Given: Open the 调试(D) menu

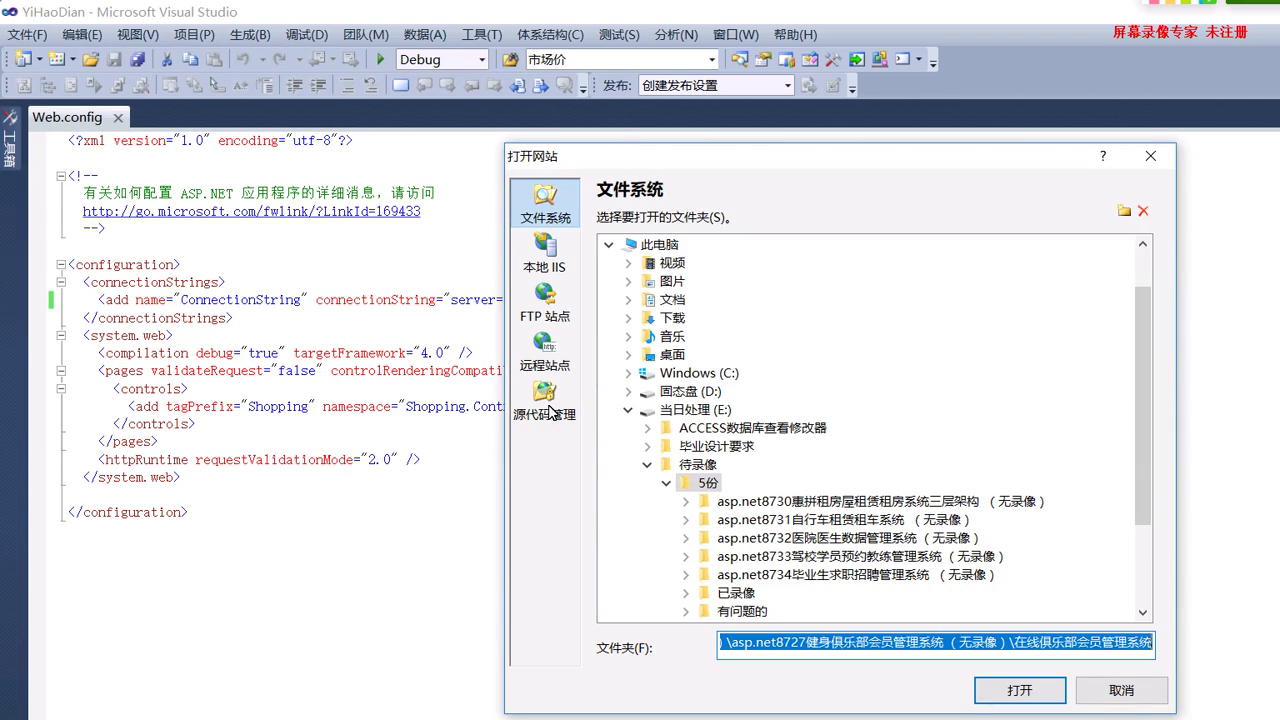Looking at the screenshot, I should click(x=306, y=34).
